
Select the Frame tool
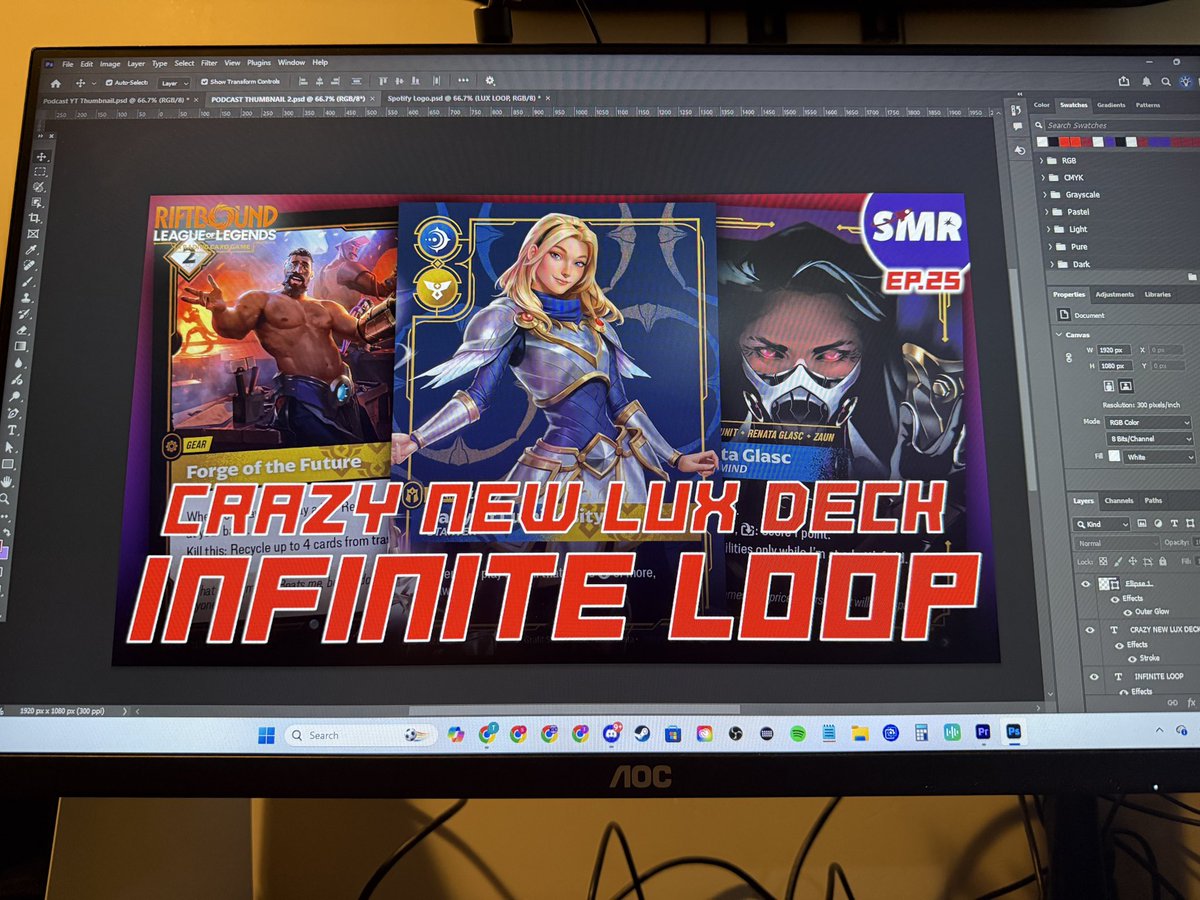click(x=33, y=233)
